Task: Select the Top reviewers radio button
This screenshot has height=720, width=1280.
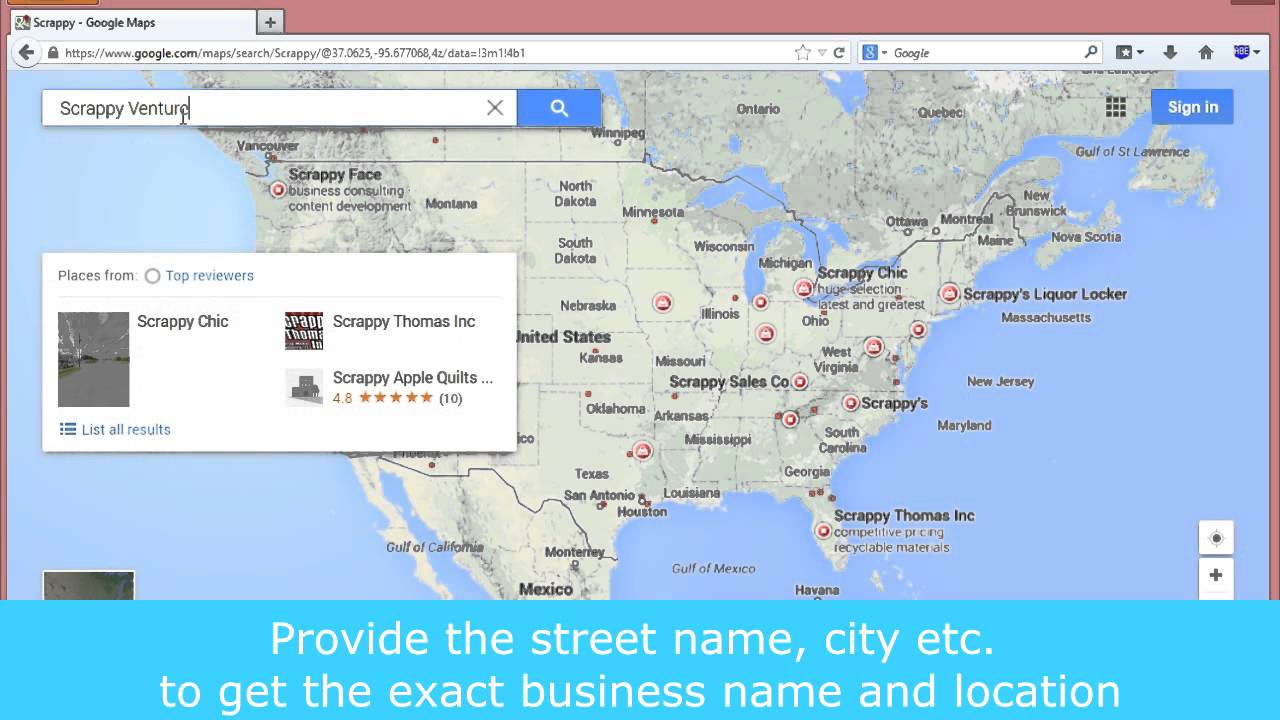Action: [152, 276]
